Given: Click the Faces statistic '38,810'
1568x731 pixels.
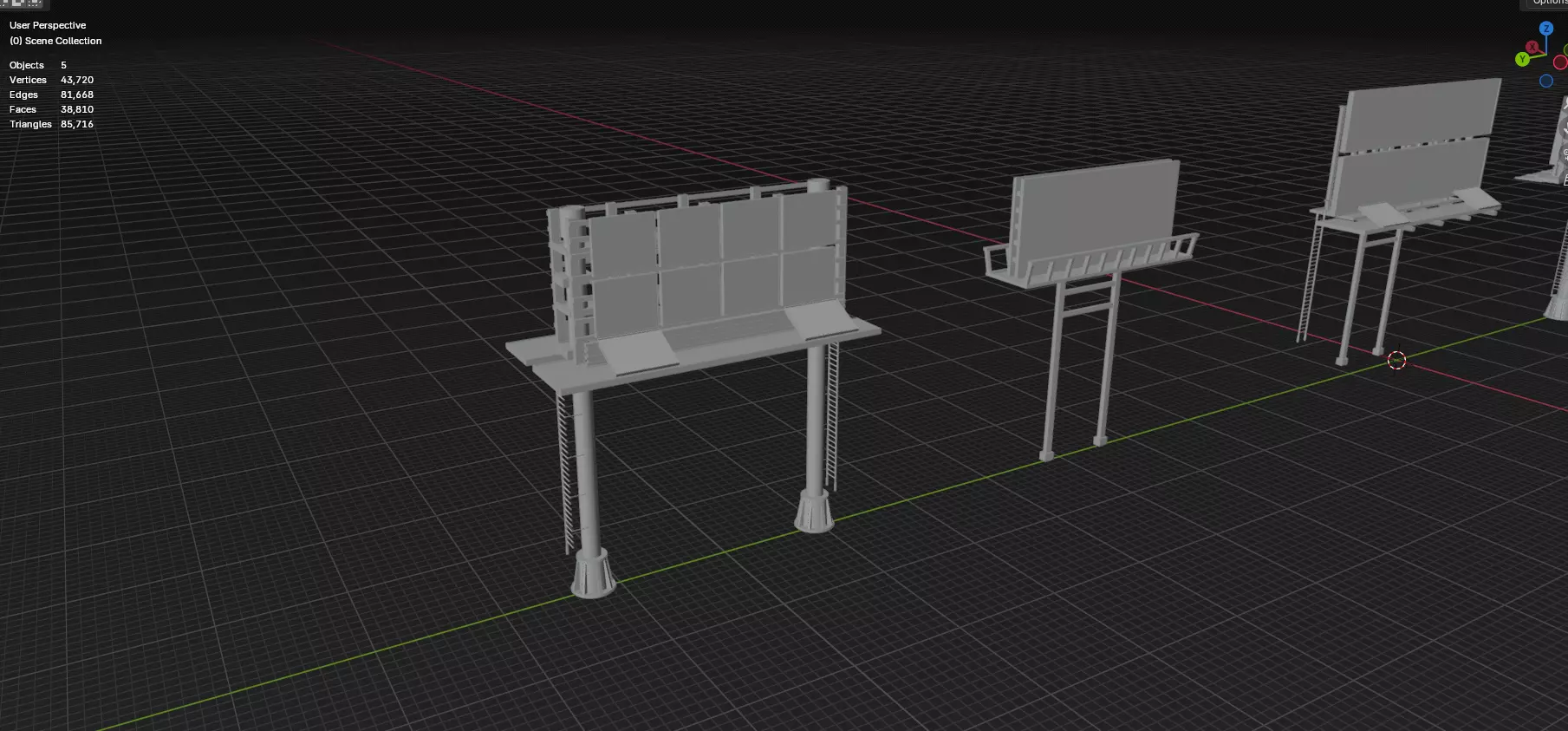Looking at the screenshot, I should coord(77,109).
